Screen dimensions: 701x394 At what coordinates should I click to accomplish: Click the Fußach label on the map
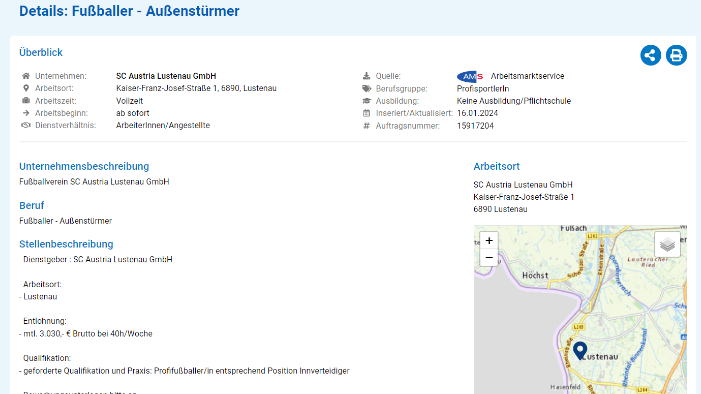pos(573,228)
